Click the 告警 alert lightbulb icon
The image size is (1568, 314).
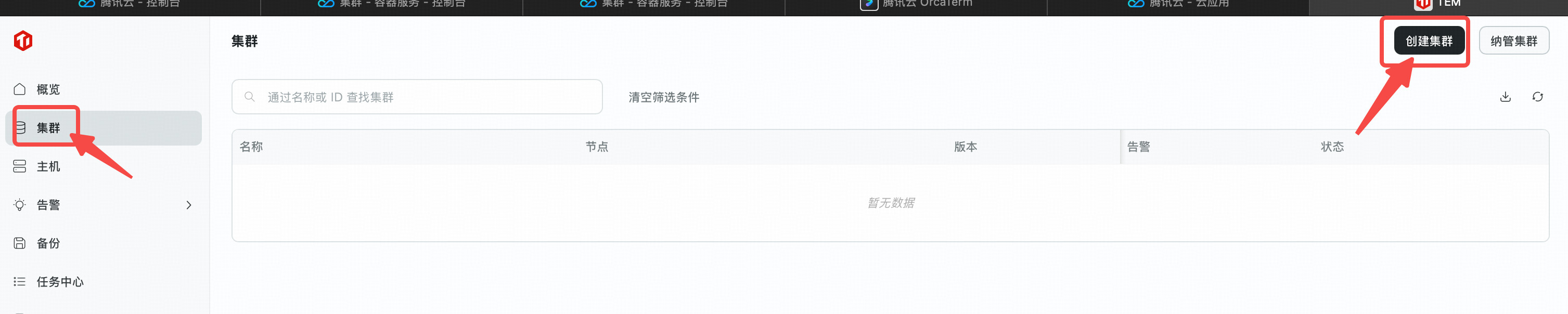tap(19, 205)
